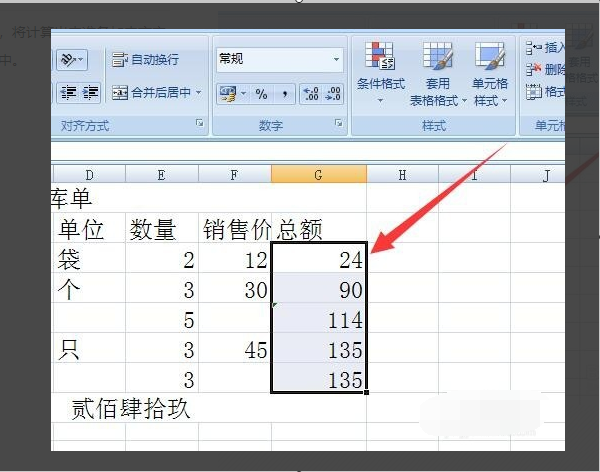Select total cell with value 90
The image size is (600, 472).
coord(319,288)
